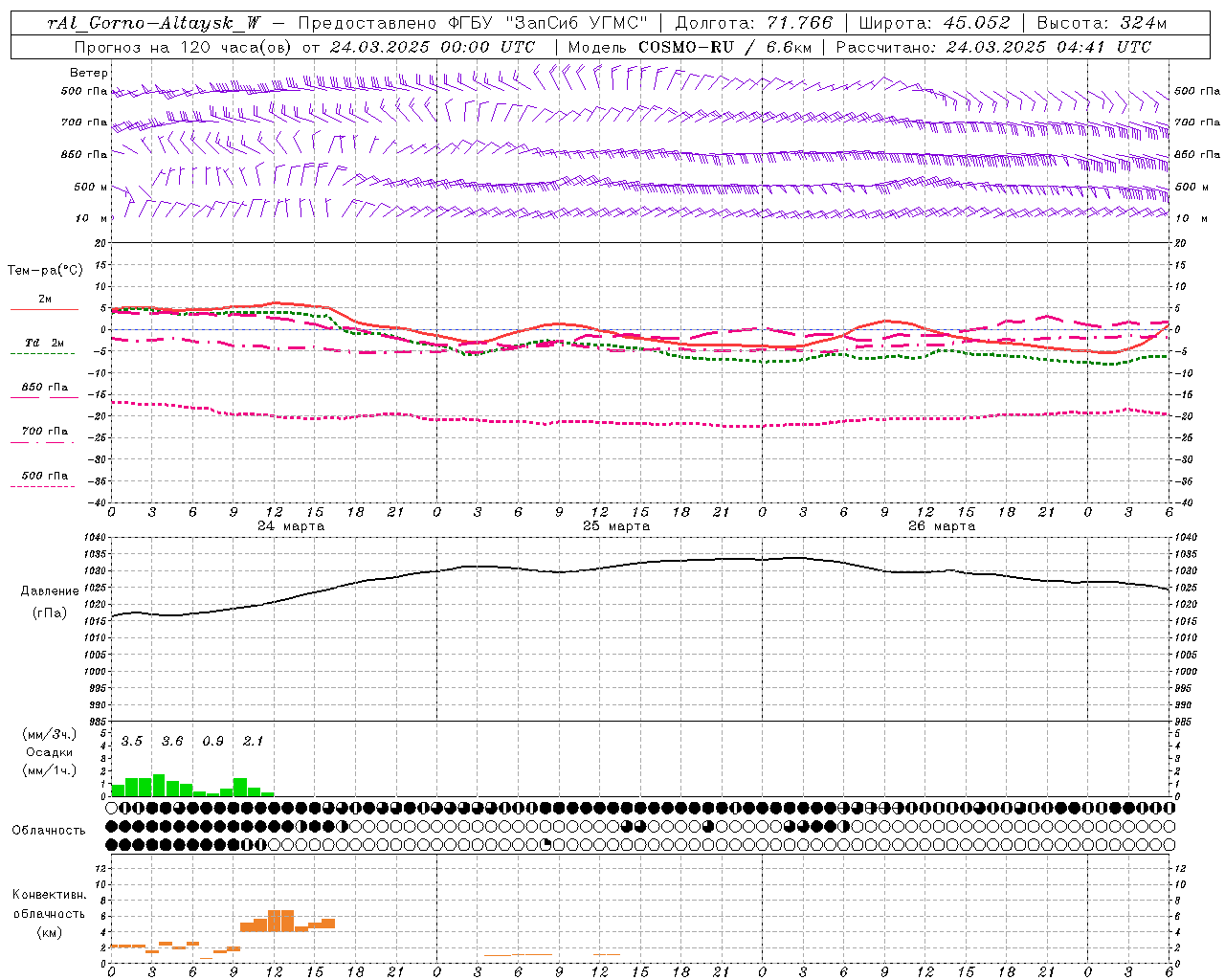
Task: Click the 850 гПа temperature legend entry
Action: tap(45, 388)
